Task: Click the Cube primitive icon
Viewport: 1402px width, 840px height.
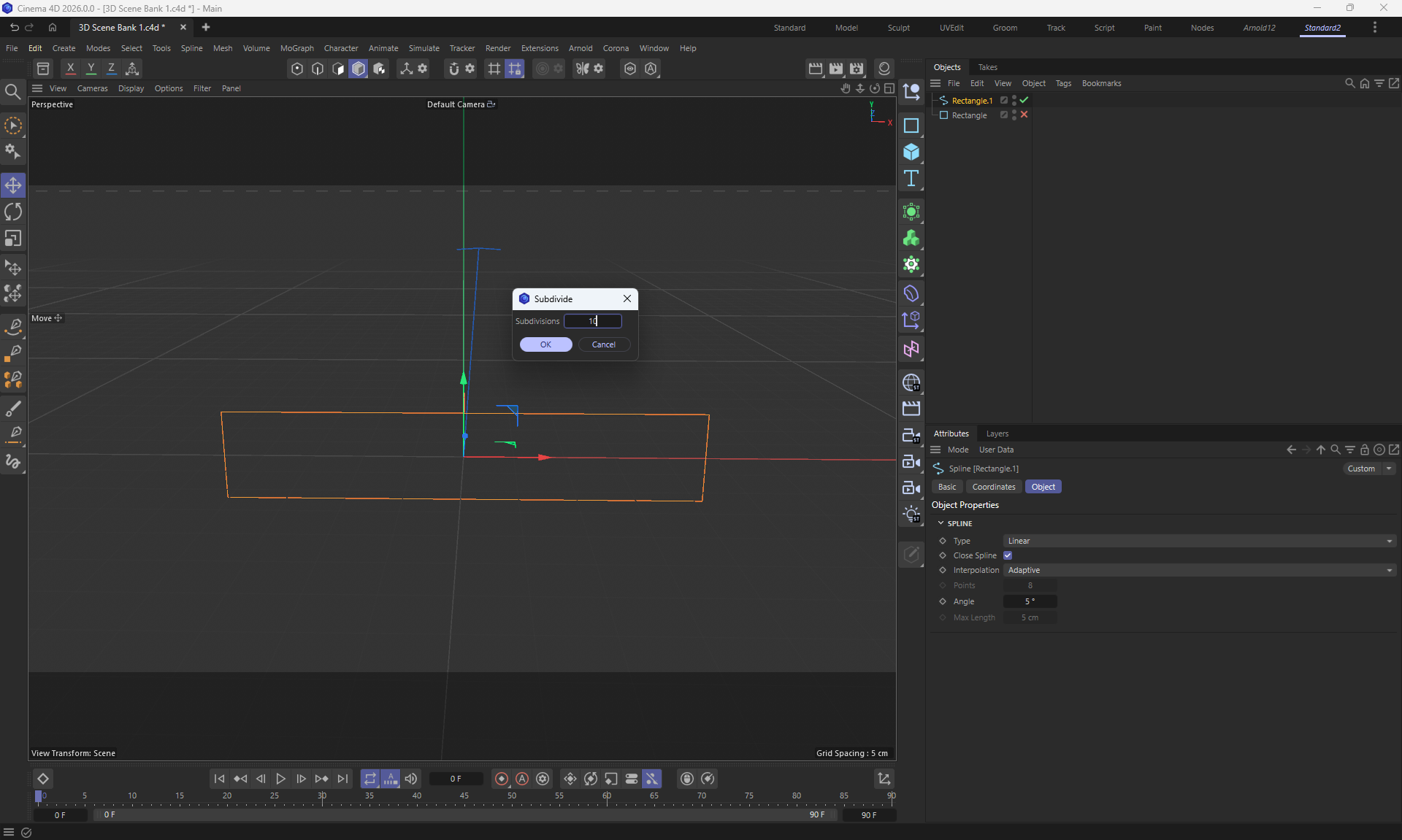Action: pos(911,152)
